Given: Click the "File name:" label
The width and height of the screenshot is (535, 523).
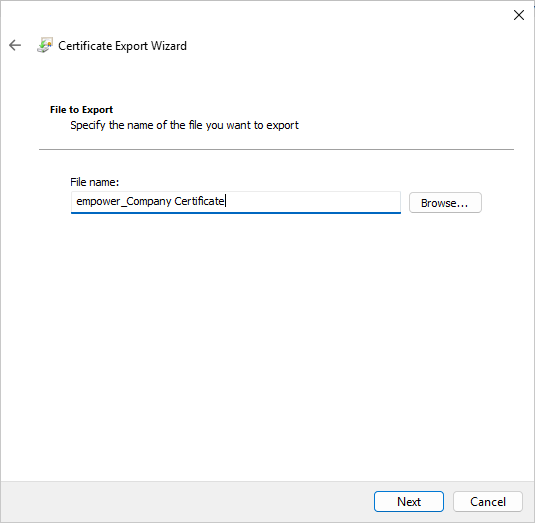Looking at the screenshot, I should pyautogui.click(x=95, y=182).
